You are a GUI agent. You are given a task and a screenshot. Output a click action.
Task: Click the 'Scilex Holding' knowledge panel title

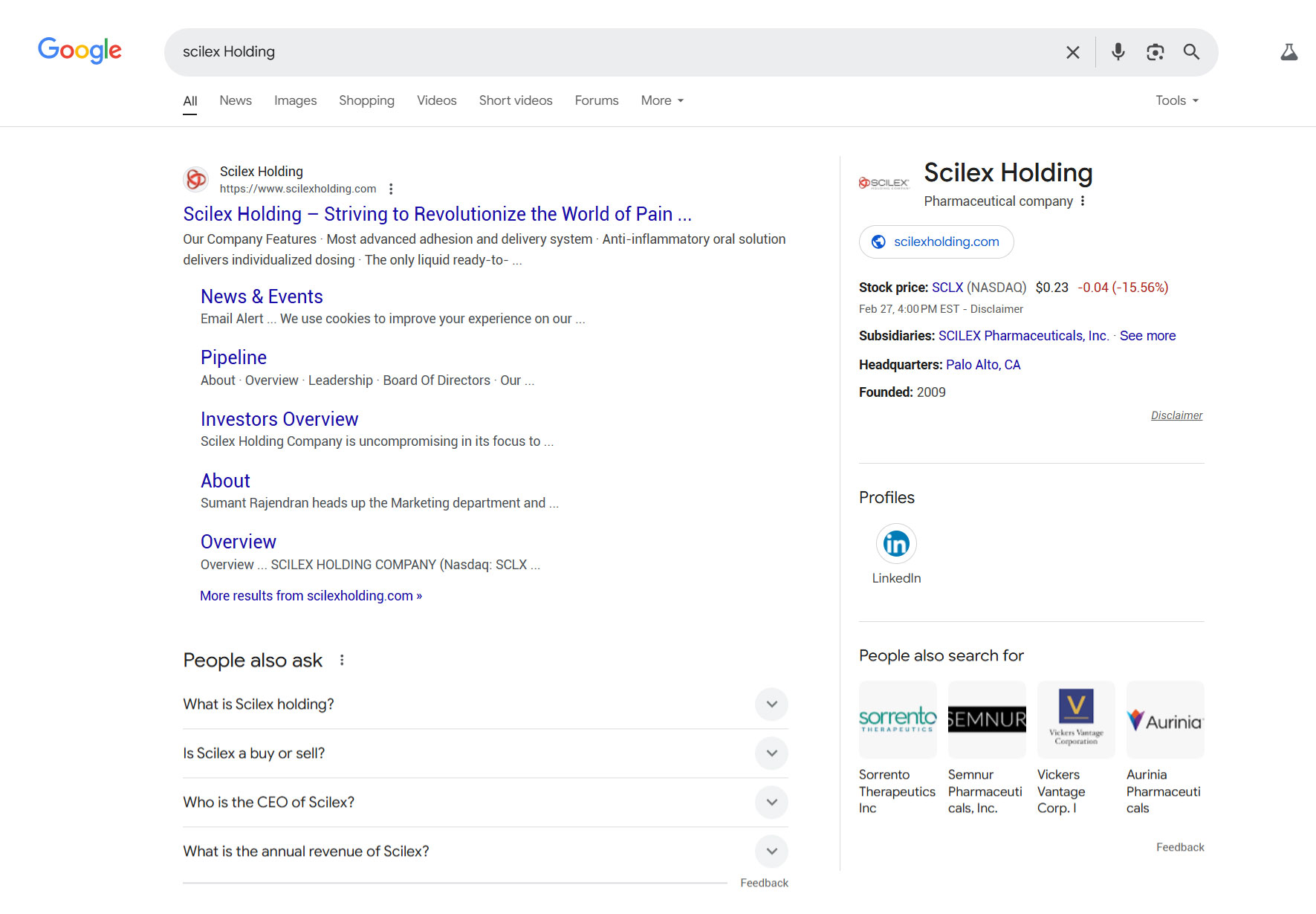point(1008,172)
